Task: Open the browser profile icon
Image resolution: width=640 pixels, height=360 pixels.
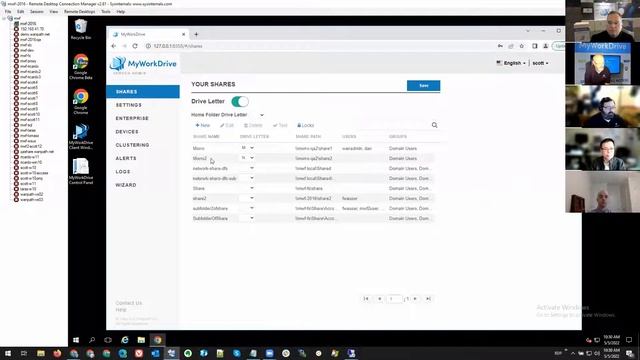Action: tap(545, 46)
